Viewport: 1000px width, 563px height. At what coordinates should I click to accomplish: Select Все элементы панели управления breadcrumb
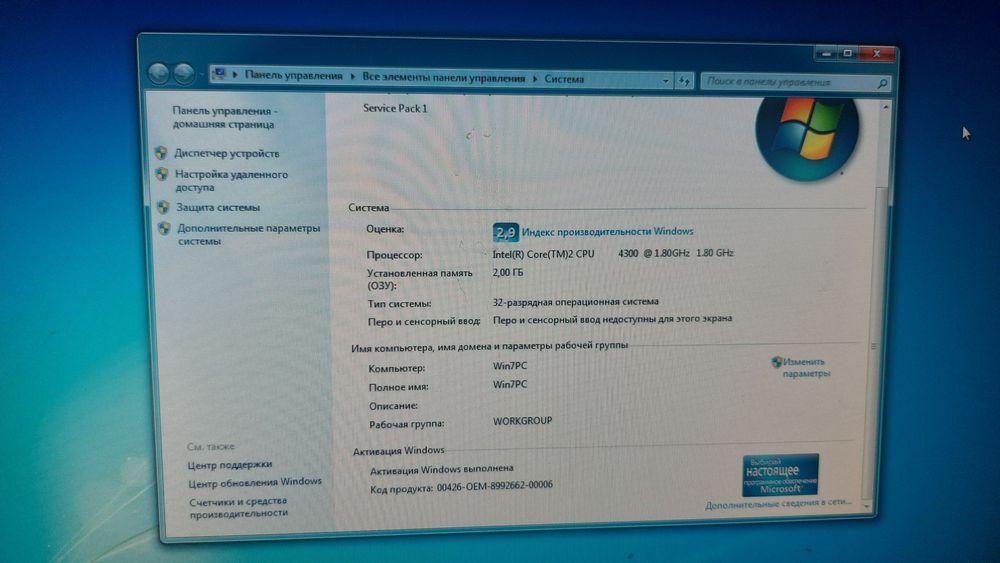click(443, 77)
